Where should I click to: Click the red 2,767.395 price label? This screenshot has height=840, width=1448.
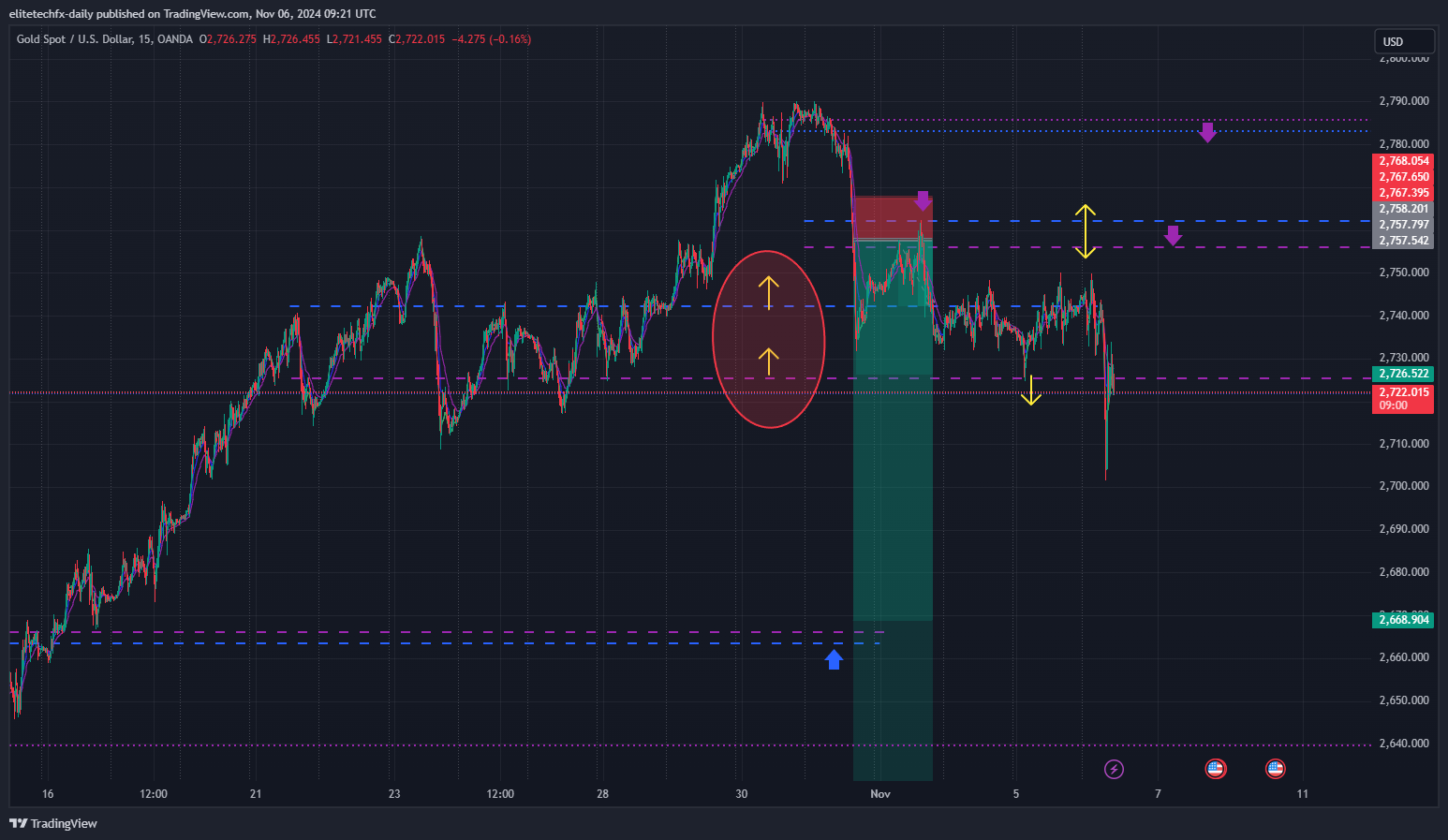coord(1402,193)
